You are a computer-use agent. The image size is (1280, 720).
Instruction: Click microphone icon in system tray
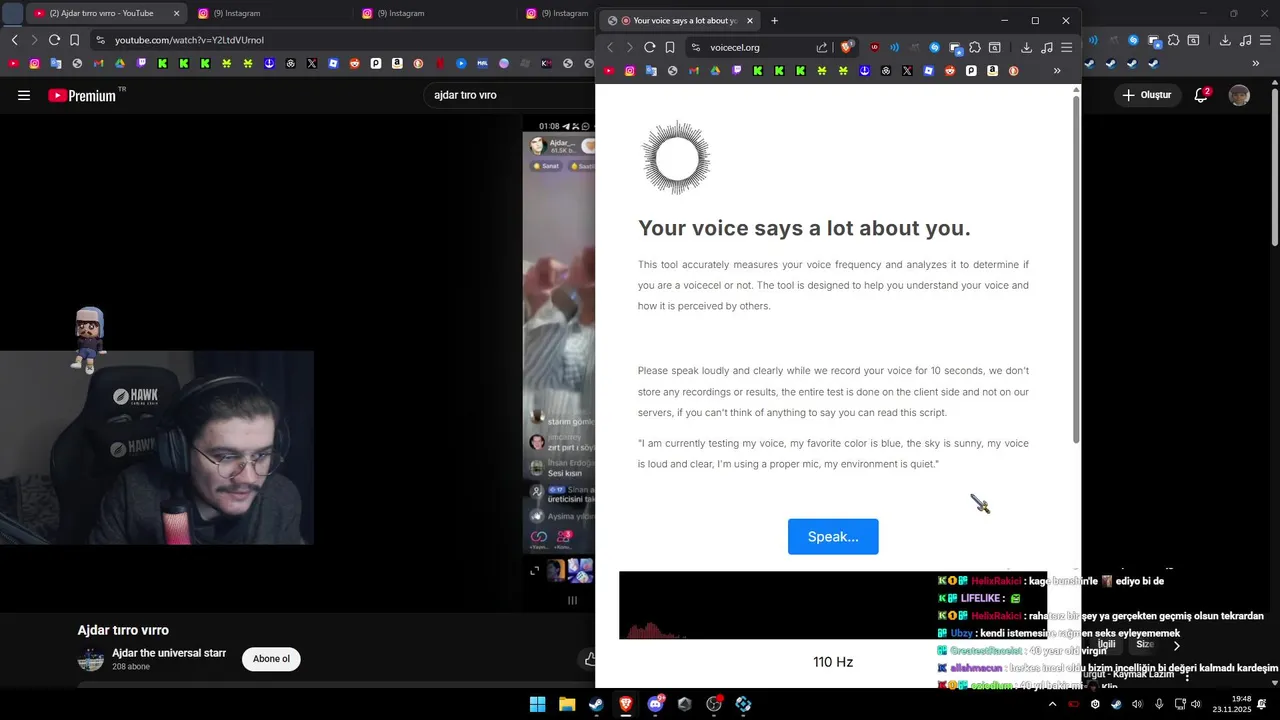[1159, 704]
